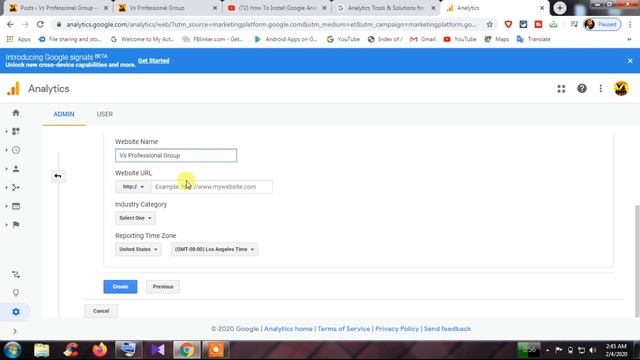Expand the sidebar with the chevron arrow

point(15,331)
